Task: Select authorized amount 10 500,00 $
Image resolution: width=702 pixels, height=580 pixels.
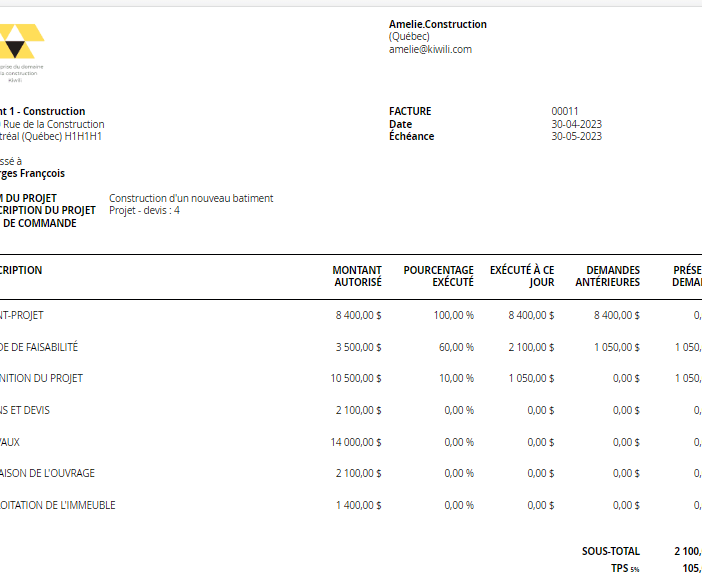Action: [356, 378]
